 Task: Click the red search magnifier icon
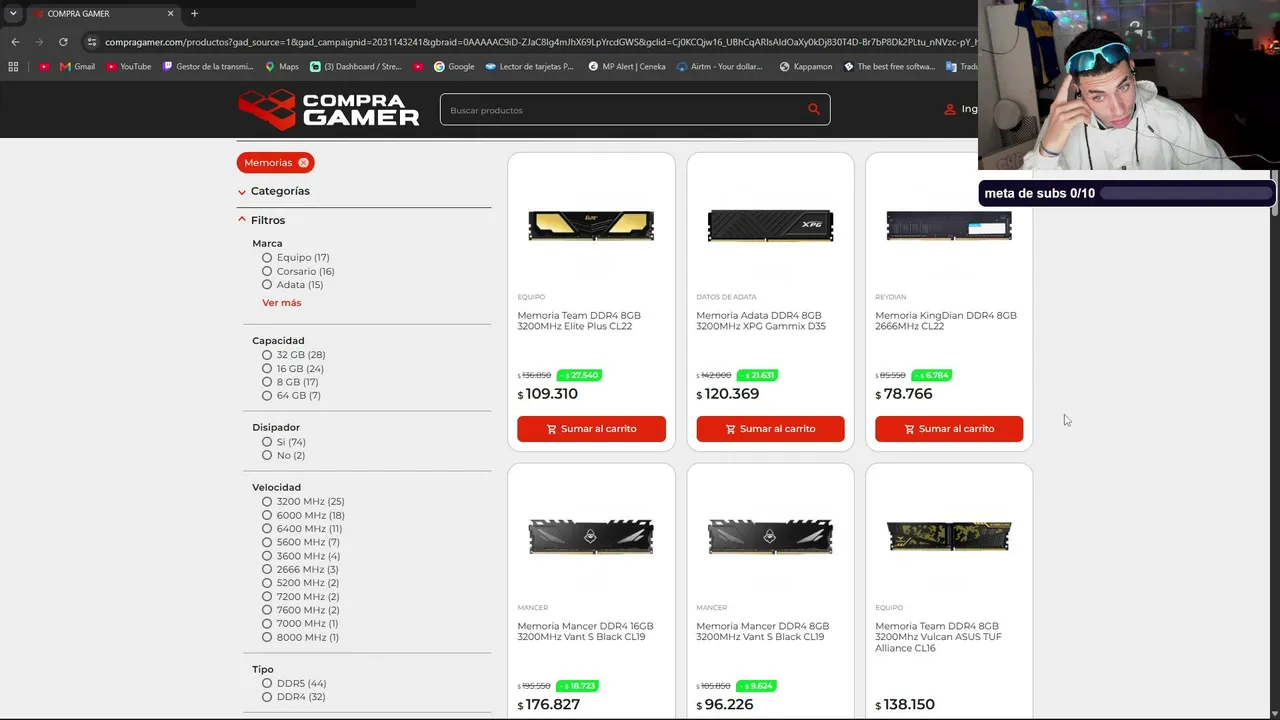point(814,110)
